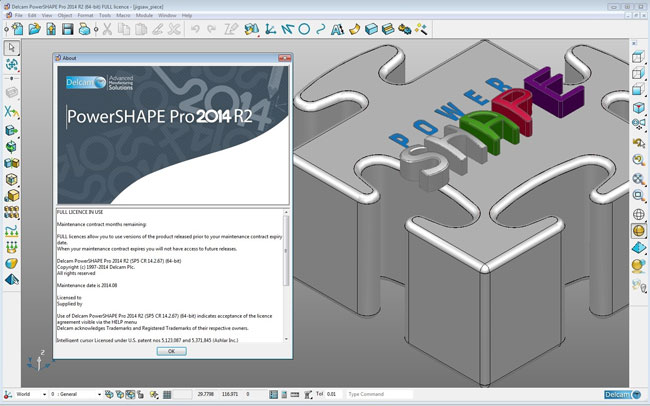
Task: Open the Tools menu
Action: 105,15
